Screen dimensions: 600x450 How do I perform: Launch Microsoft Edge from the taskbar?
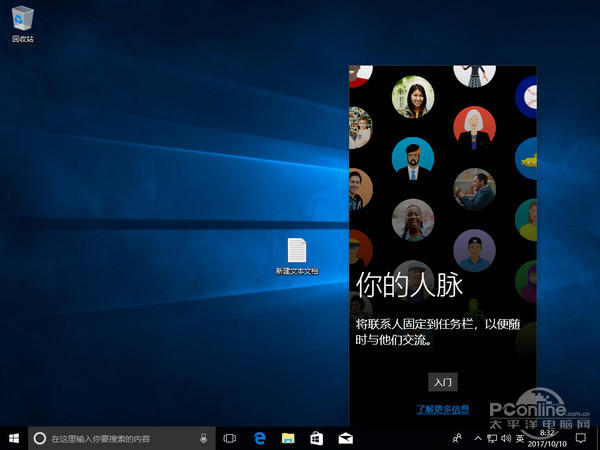(259, 438)
